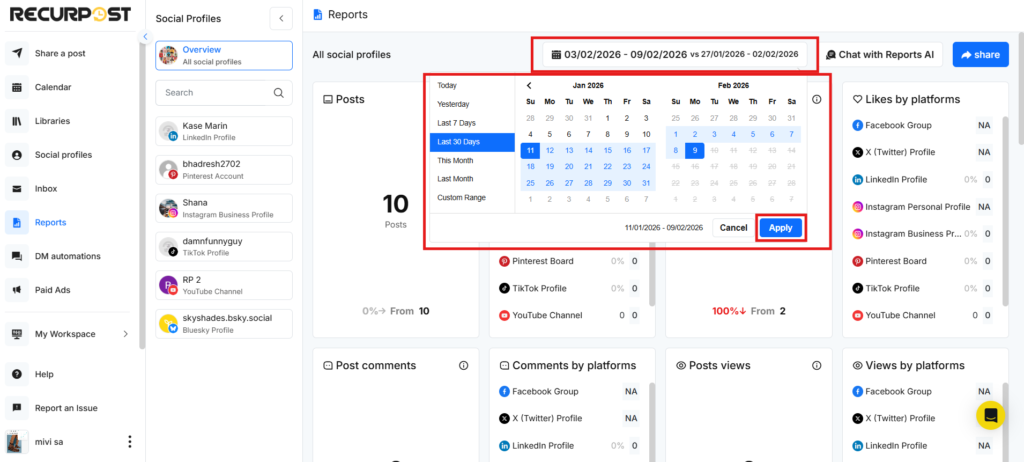The height and width of the screenshot is (462, 1024).
Task: Go to previous month in the date picker
Action: (x=529, y=86)
